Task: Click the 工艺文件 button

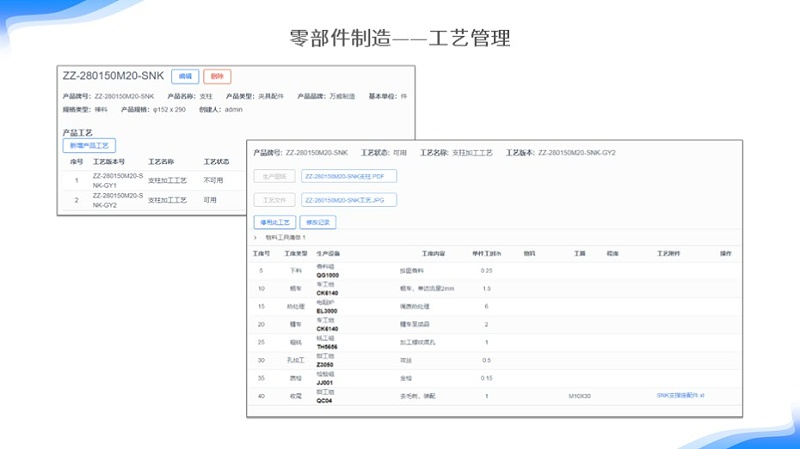Action: 275,200
